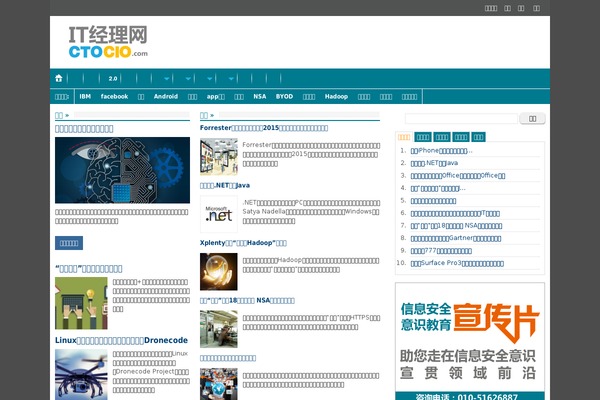600x400 pixels.
Task: Expand the first dropdown arrow in navigation bar
Action: coord(167,78)
